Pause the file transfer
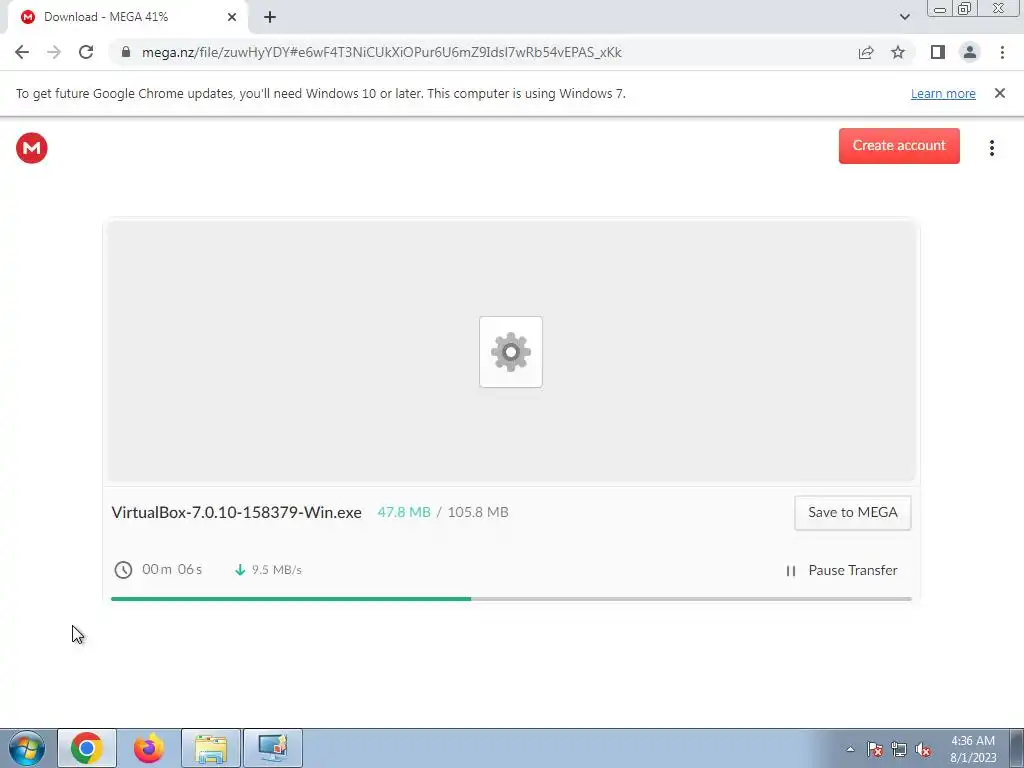 (x=842, y=570)
